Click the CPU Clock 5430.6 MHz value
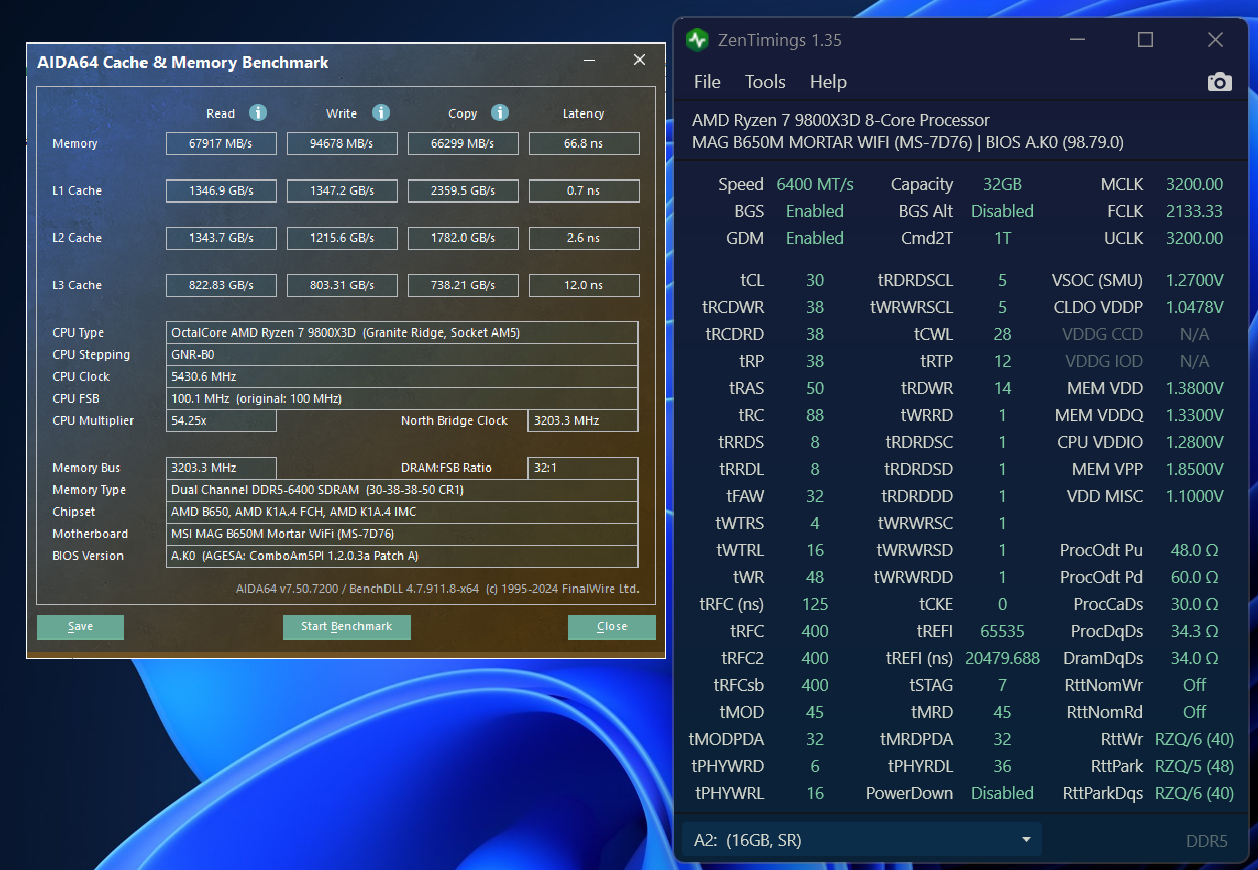1258x870 pixels. (x=402, y=377)
